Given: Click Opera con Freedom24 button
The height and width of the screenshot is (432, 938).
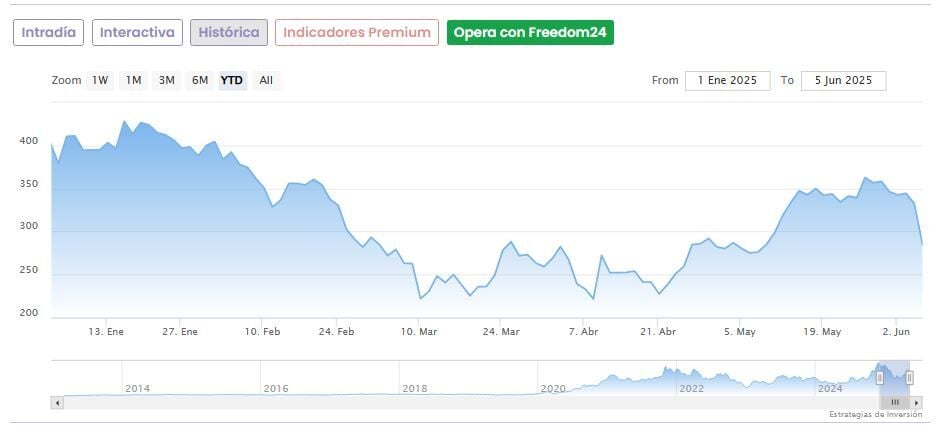Looking at the screenshot, I should tap(530, 33).
